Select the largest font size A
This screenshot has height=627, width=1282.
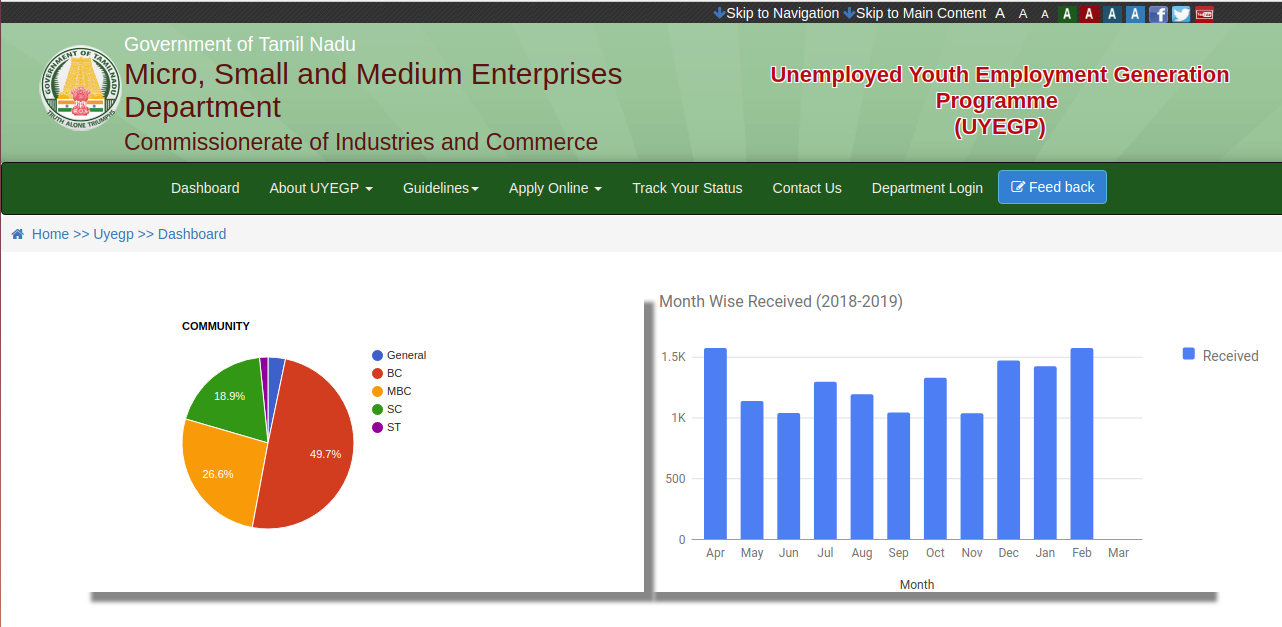1000,14
